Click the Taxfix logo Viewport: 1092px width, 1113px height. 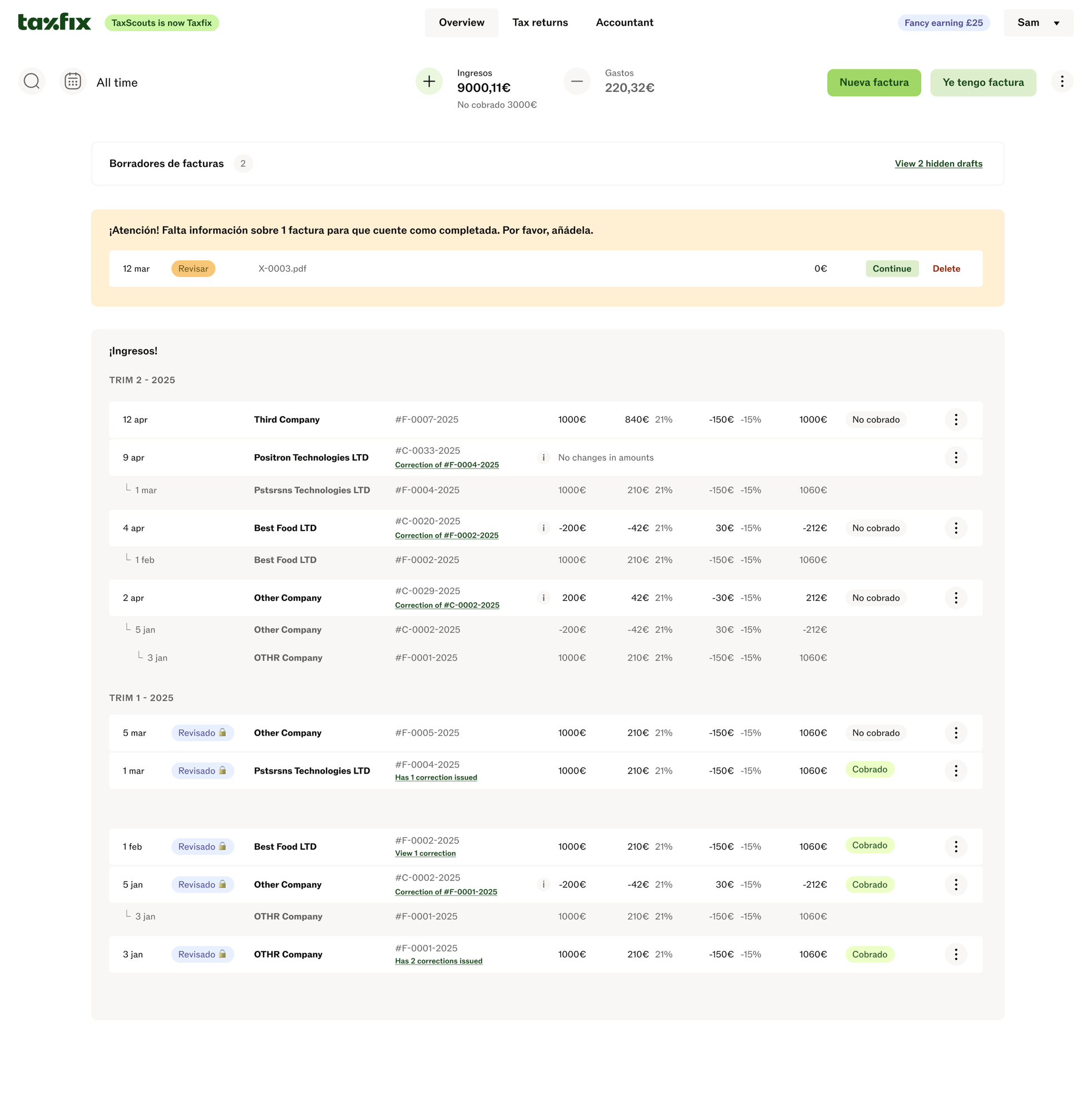tap(55, 22)
